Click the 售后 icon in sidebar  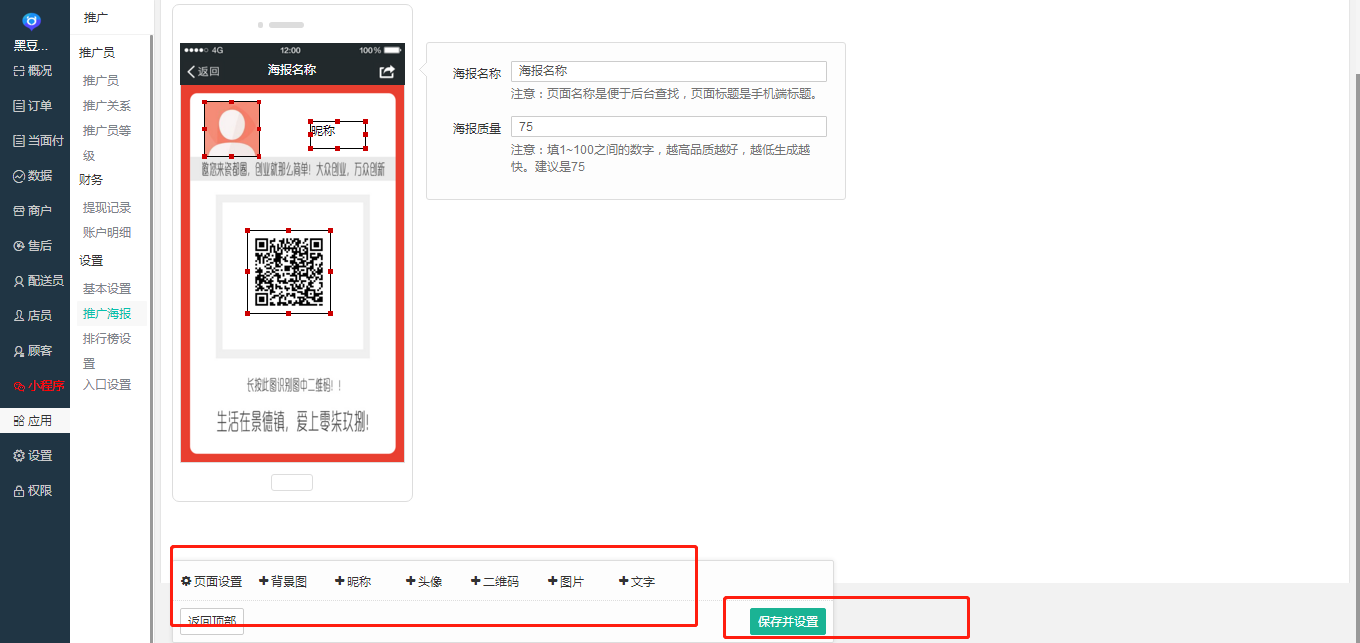click(18, 245)
